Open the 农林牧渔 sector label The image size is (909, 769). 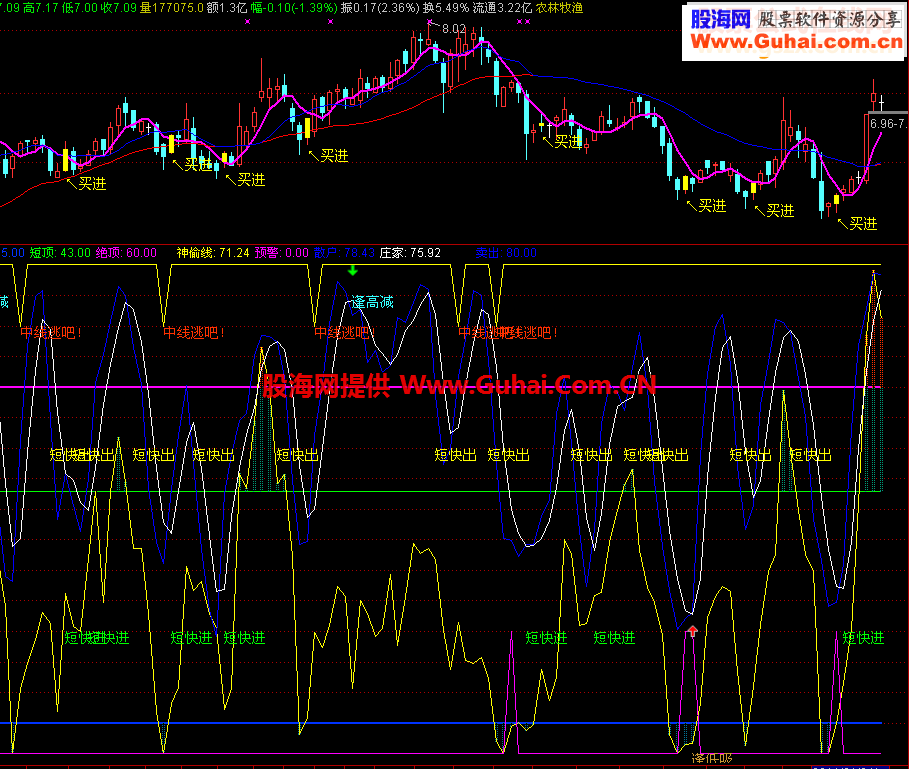click(x=559, y=8)
